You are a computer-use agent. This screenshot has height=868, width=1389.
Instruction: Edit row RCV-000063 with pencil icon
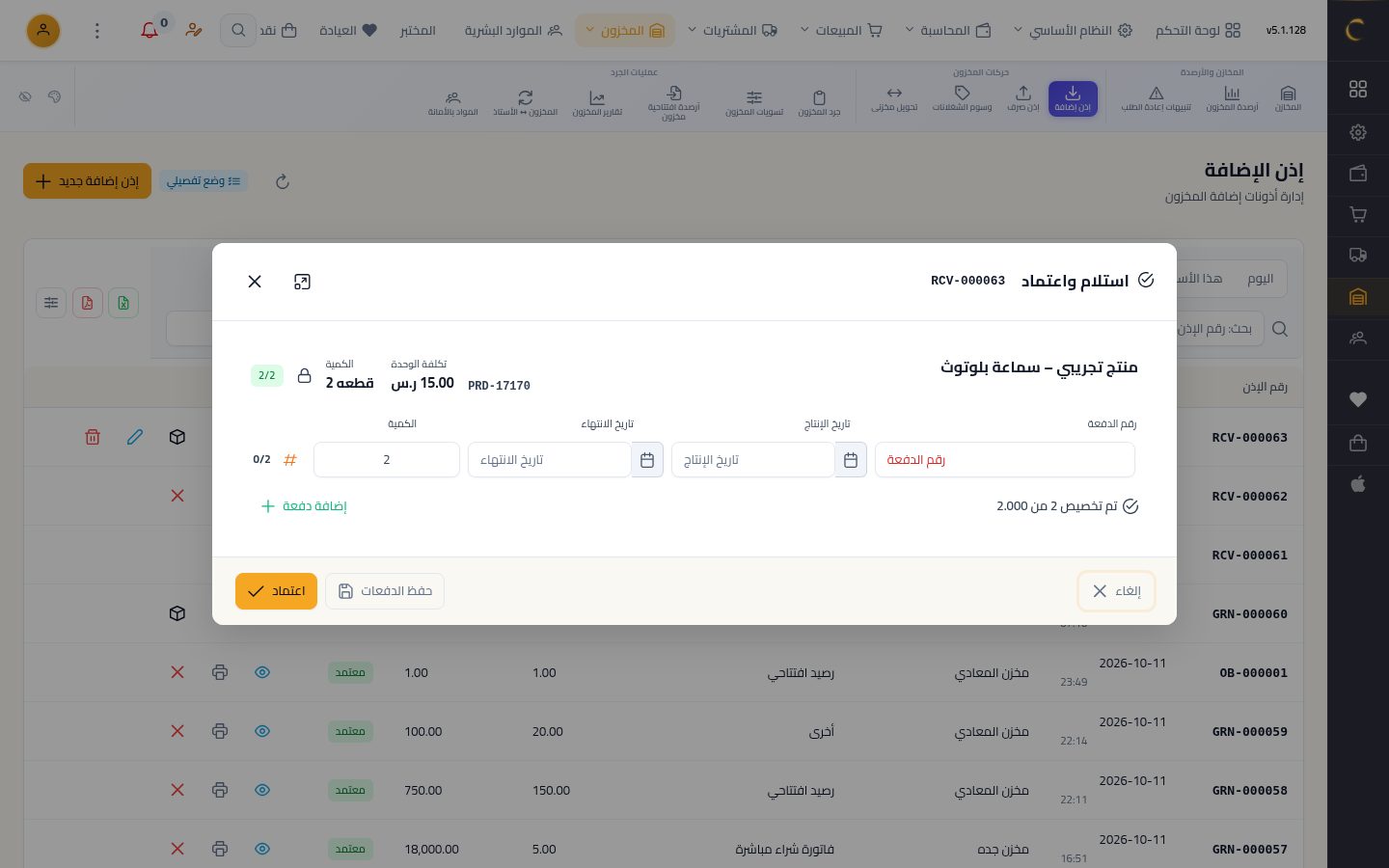(x=135, y=437)
